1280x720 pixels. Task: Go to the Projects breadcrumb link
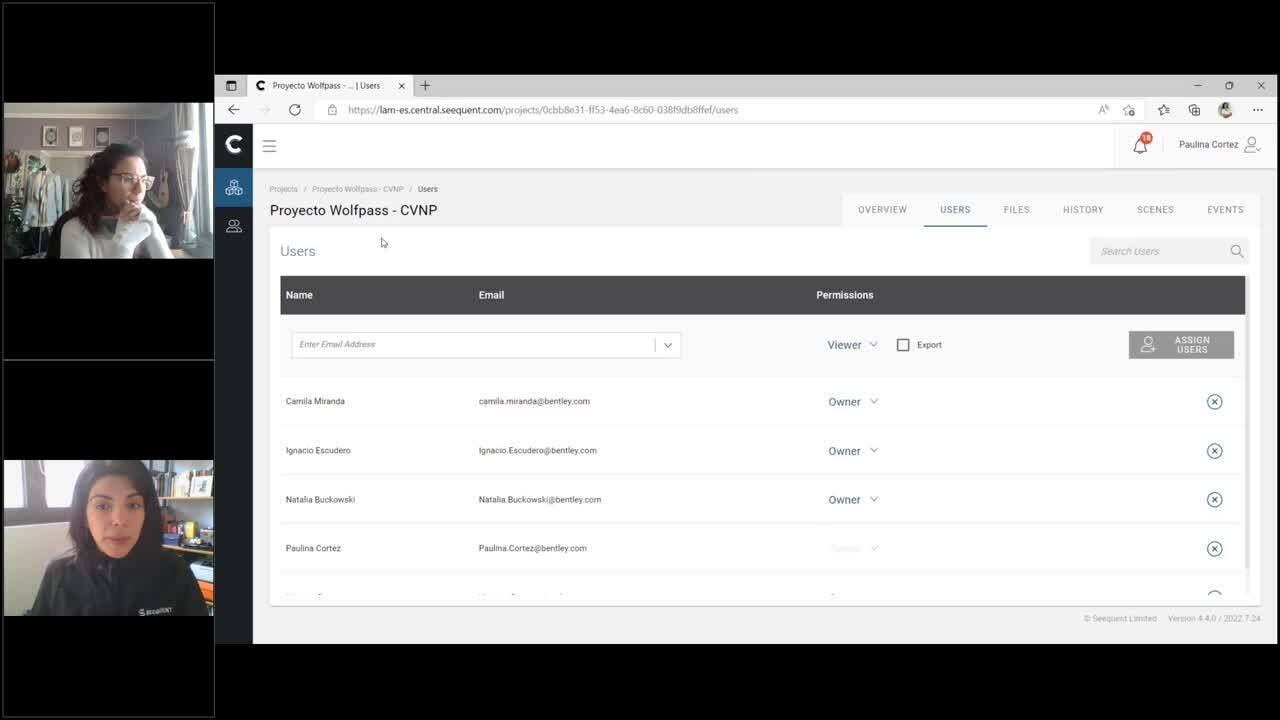[283, 189]
